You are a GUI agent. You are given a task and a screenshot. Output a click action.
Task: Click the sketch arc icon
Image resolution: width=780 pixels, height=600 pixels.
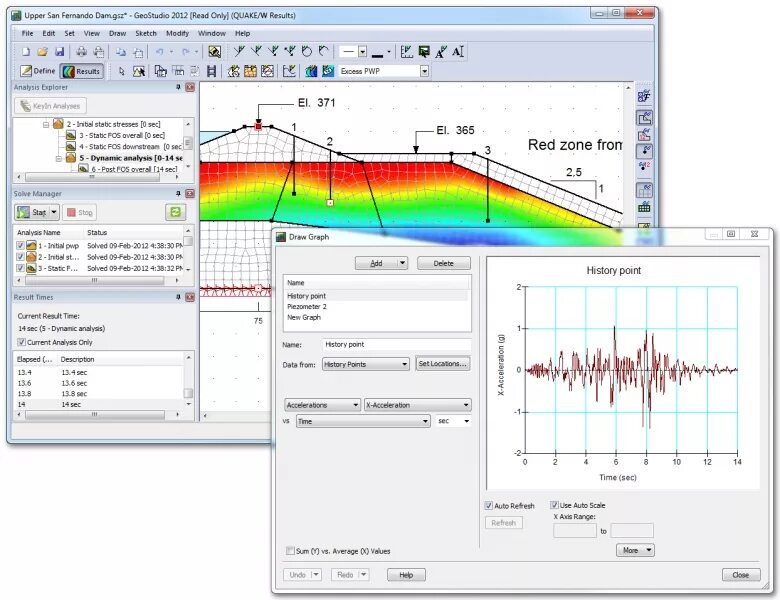tap(324, 51)
